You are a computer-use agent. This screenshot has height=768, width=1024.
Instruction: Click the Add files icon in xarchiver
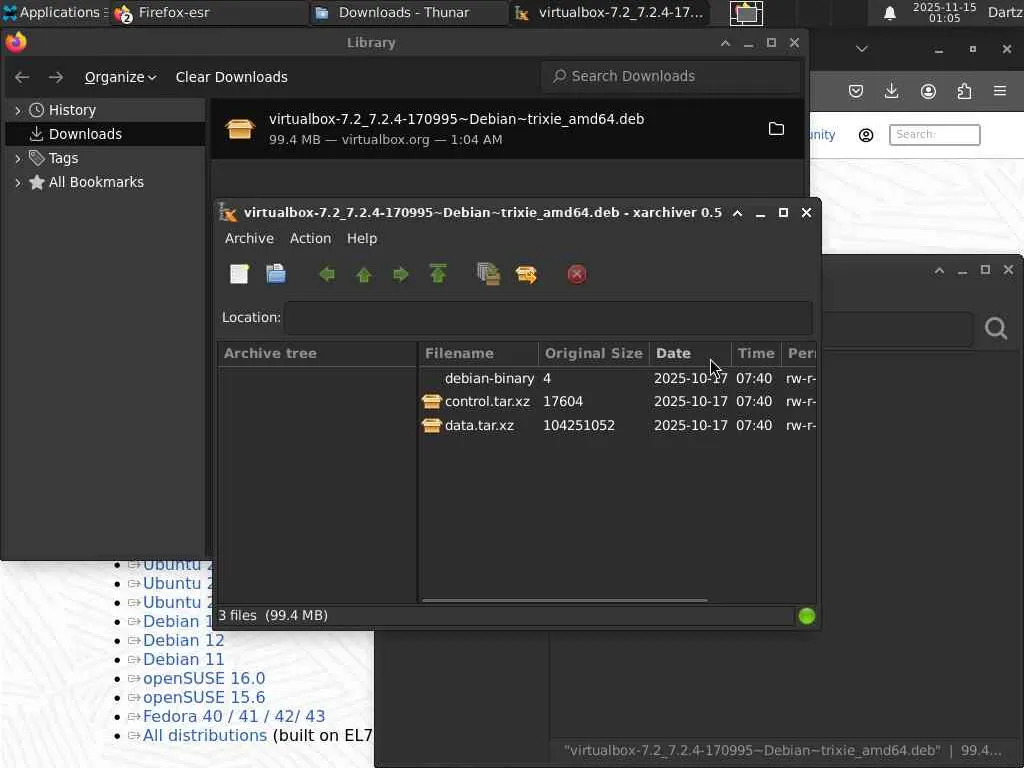[x=488, y=274]
